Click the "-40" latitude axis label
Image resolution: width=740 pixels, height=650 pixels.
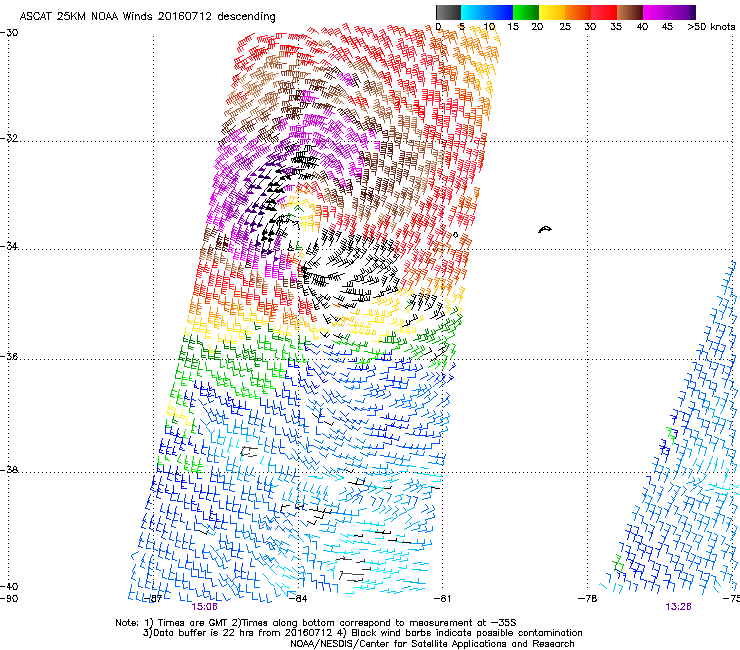click(x=9, y=586)
